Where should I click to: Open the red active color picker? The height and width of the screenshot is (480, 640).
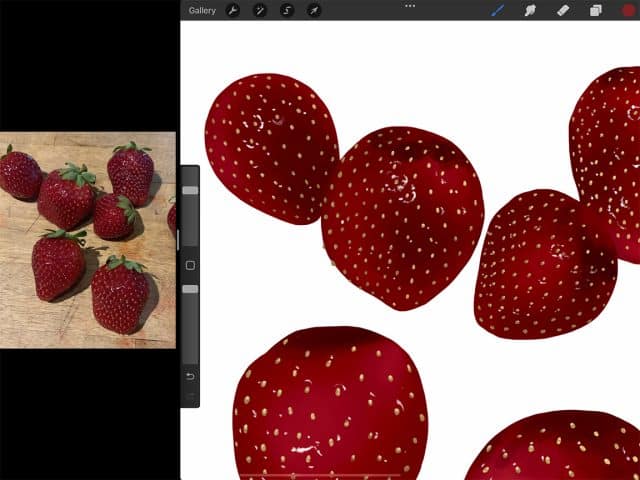click(629, 11)
